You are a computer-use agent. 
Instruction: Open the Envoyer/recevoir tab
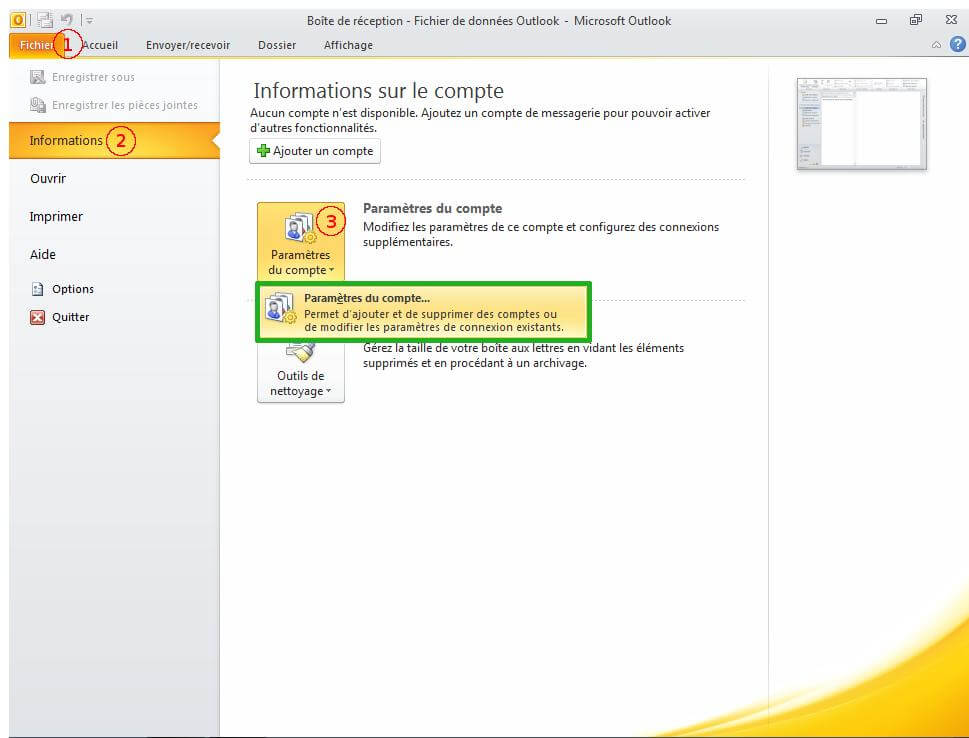click(188, 45)
